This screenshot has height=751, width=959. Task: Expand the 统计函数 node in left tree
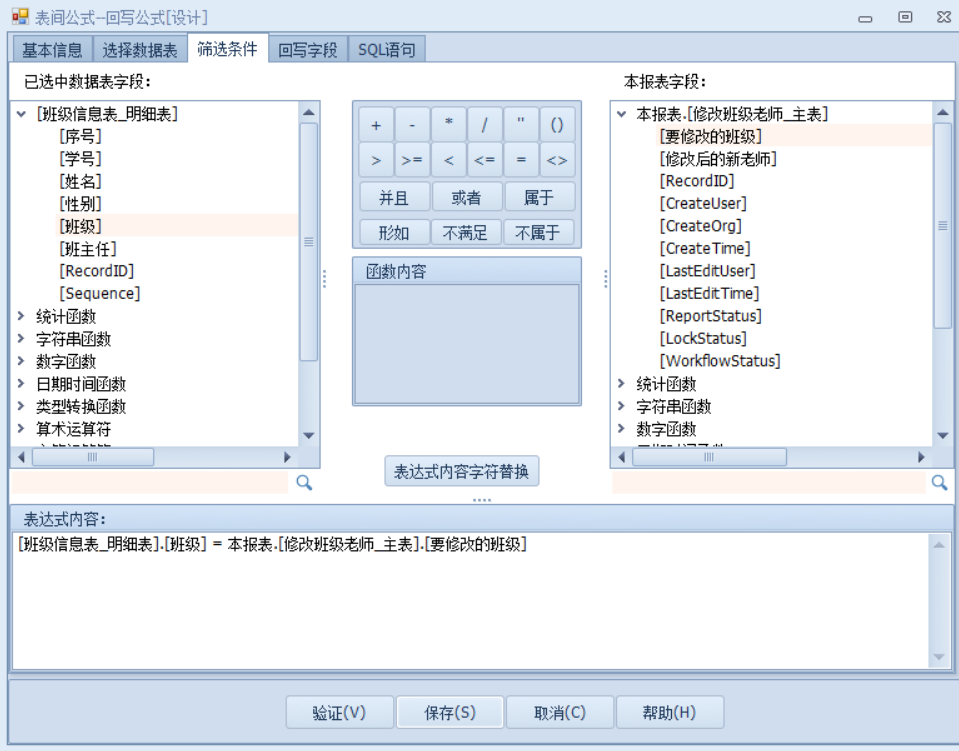click(x=22, y=316)
